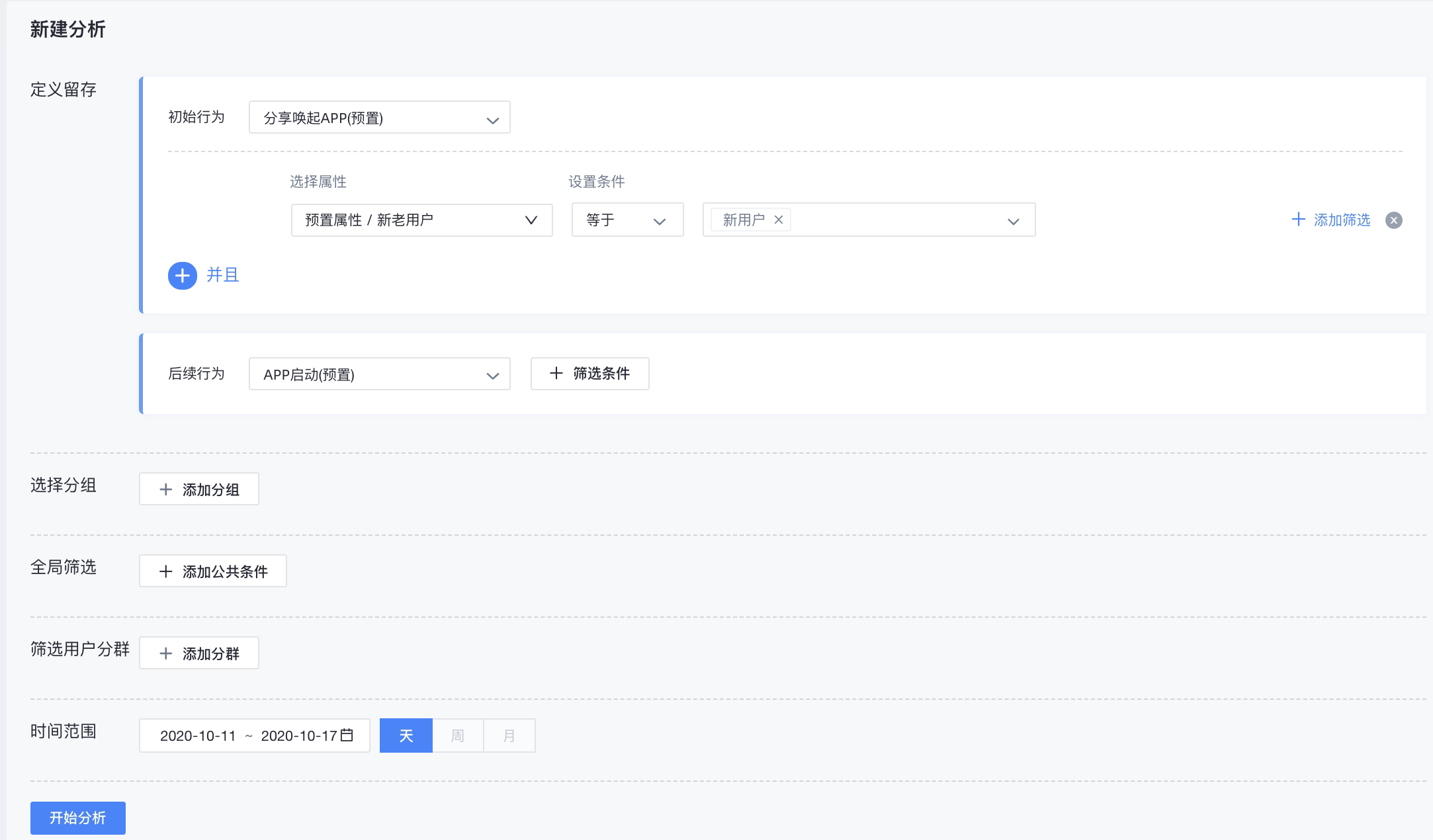Open the 等于 condition dropdown

coord(628,220)
